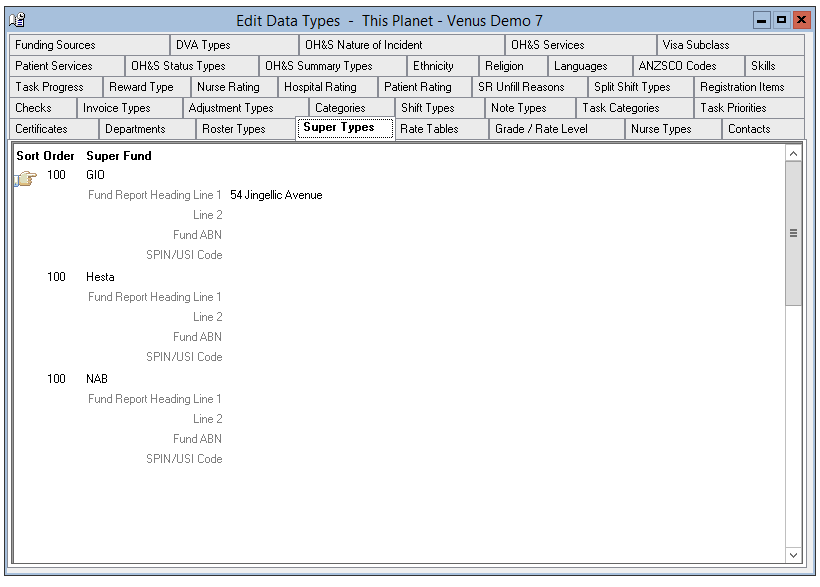Select the Certificates tab
Screen dimensions: 820x587
click(x=54, y=129)
